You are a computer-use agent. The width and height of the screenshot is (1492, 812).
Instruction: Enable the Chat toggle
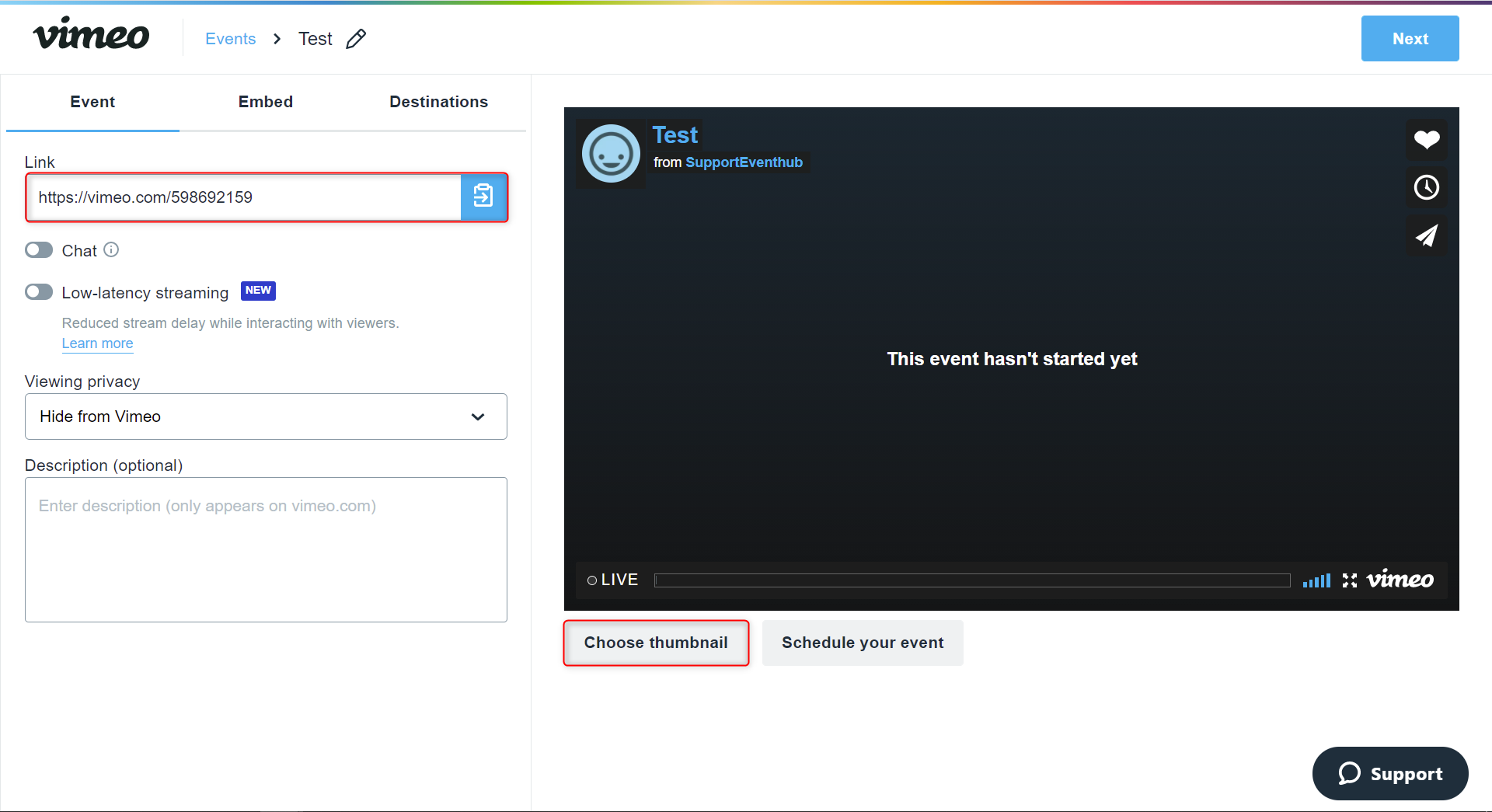tap(39, 249)
